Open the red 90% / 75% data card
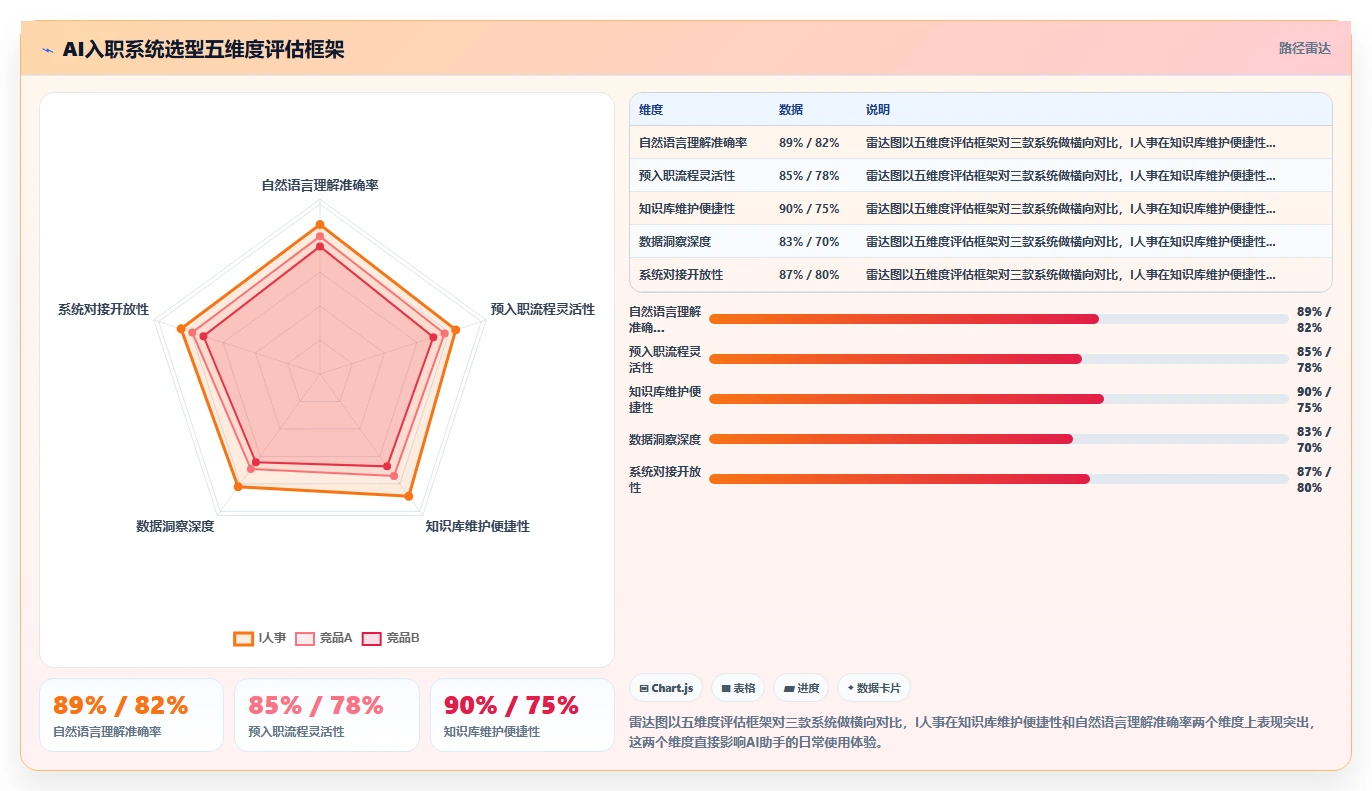 click(x=522, y=715)
